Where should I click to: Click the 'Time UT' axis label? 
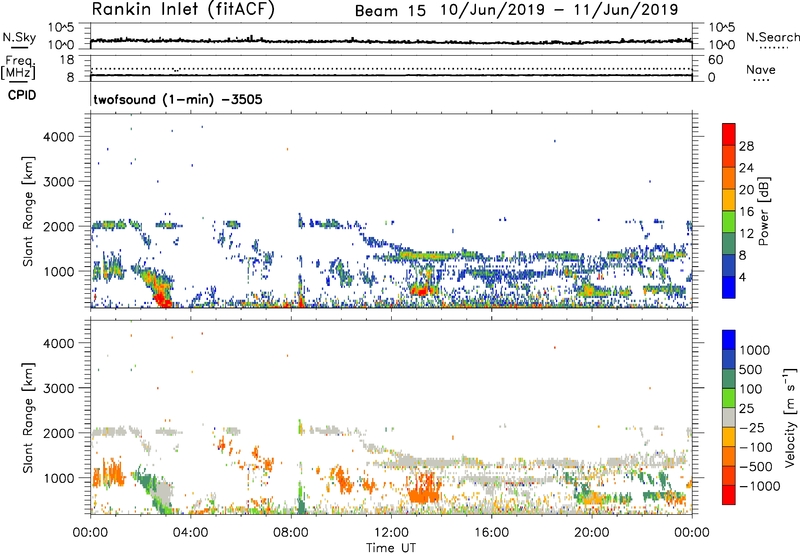(x=391, y=548)
